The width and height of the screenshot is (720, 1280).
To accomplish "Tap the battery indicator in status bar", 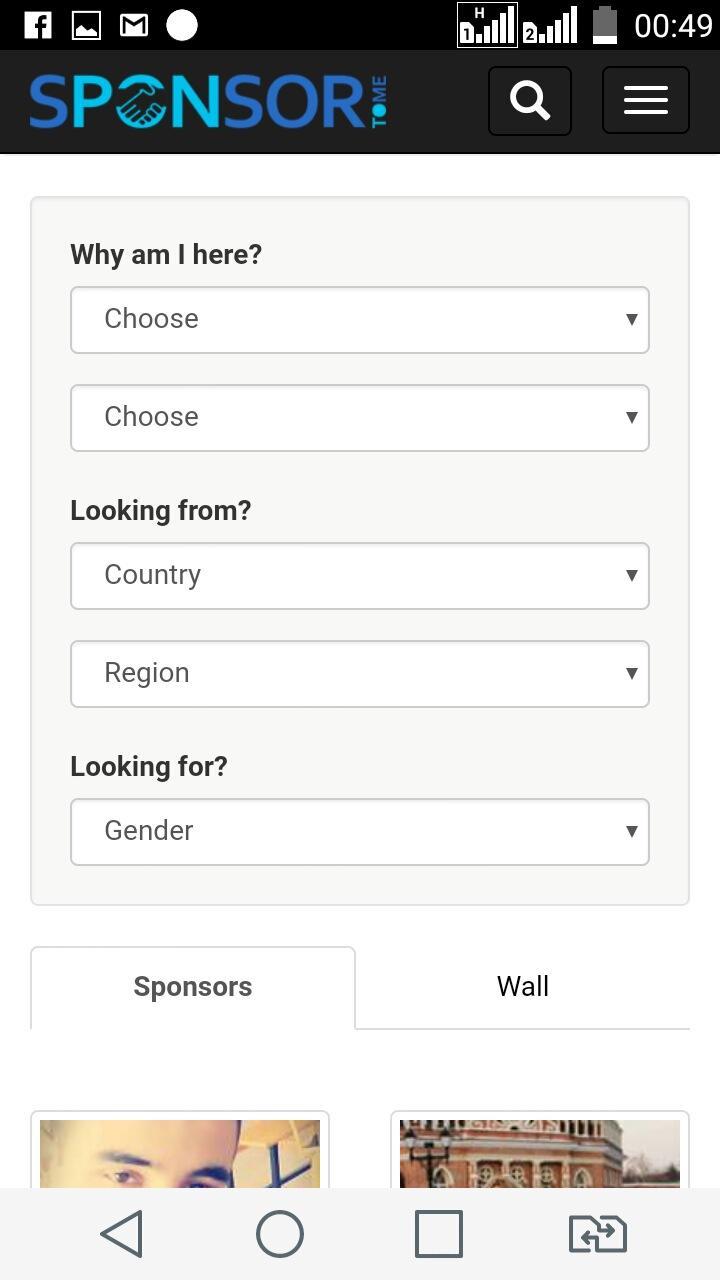I will 605,25.
